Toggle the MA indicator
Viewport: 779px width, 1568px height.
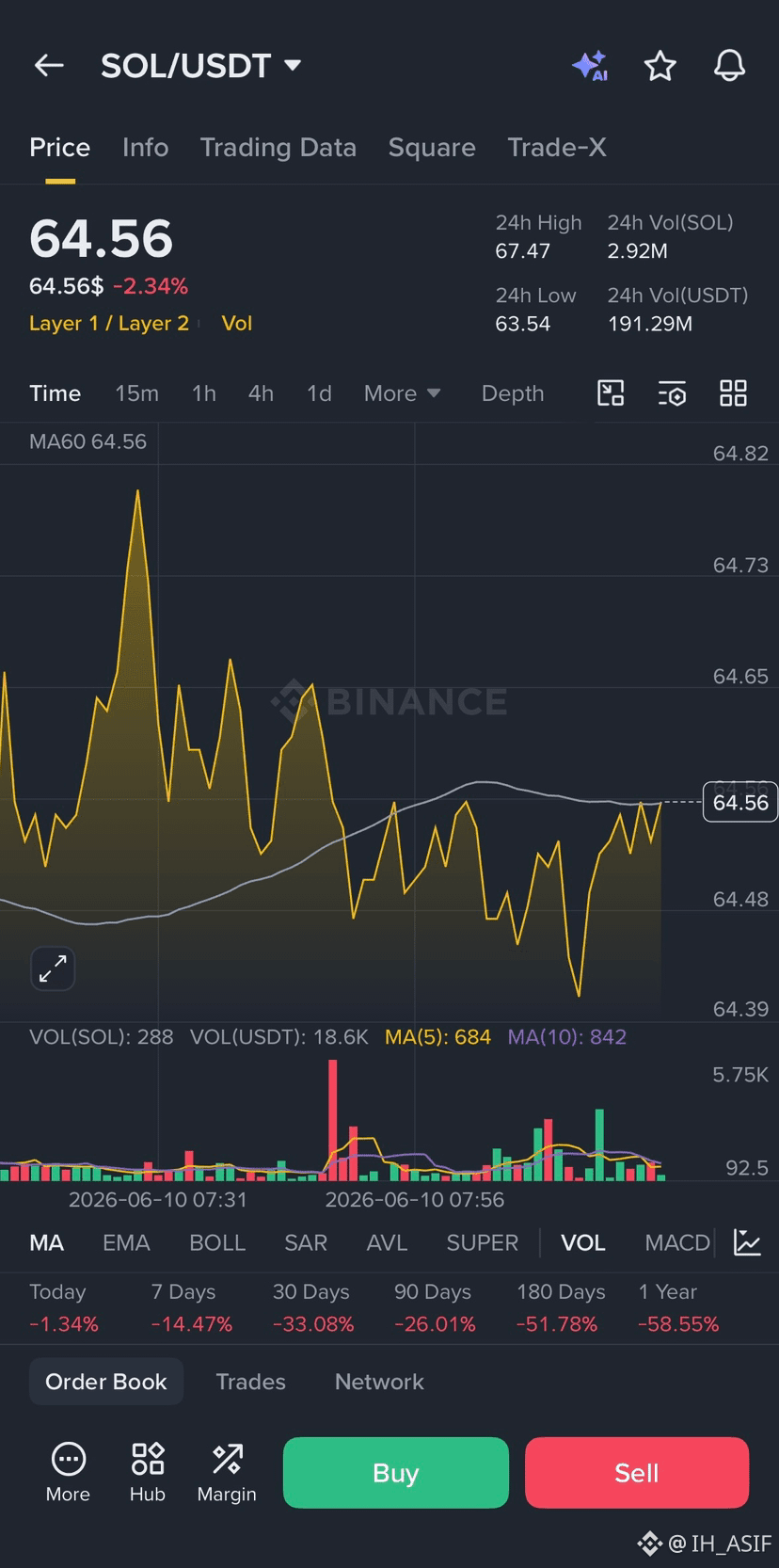pyautogui.click(x=46, y=1242)
